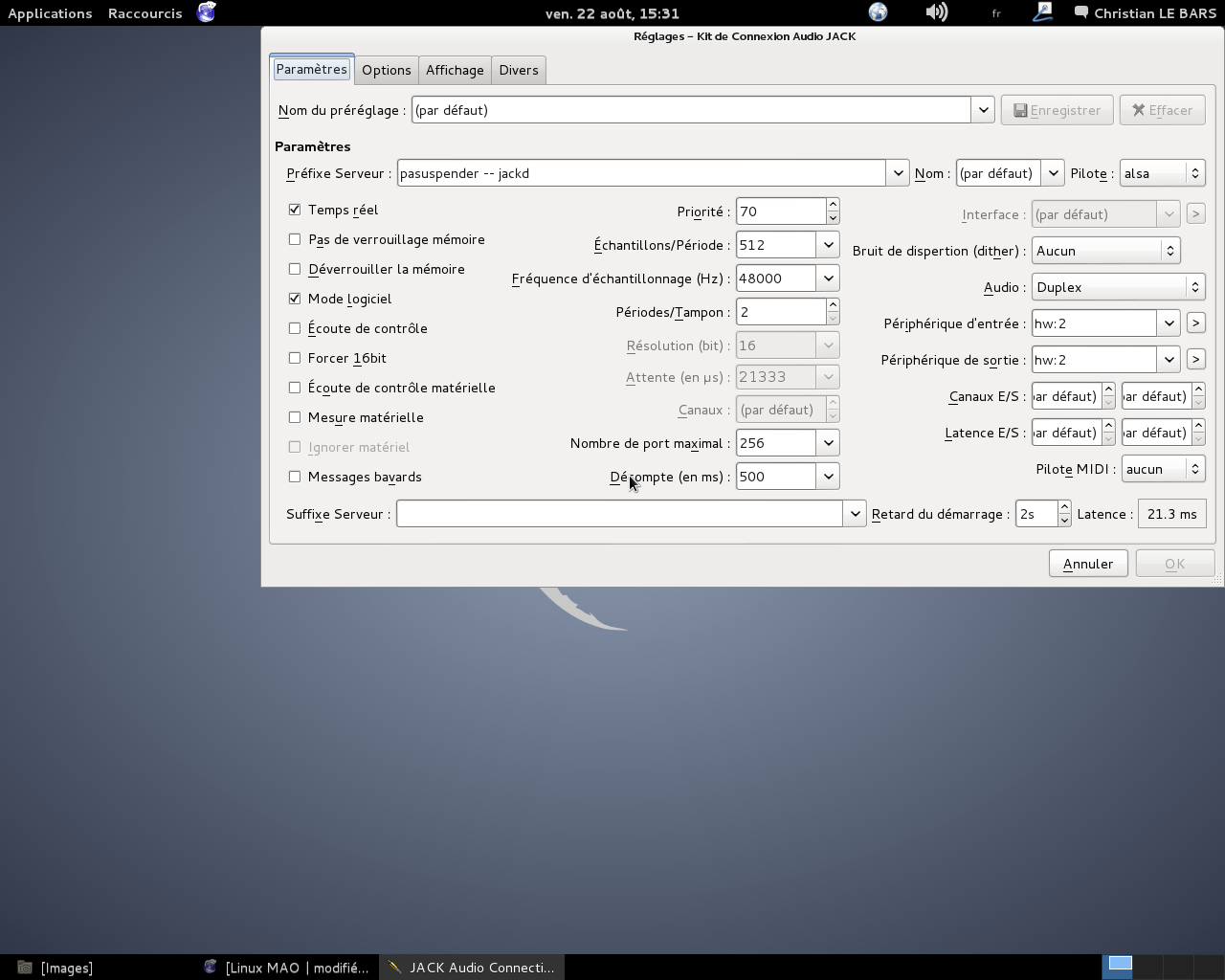This screenshot has width=1225, height=980.
Task: Expand the Périphérique d'entrée dropdown
Action: (1169, 323)
